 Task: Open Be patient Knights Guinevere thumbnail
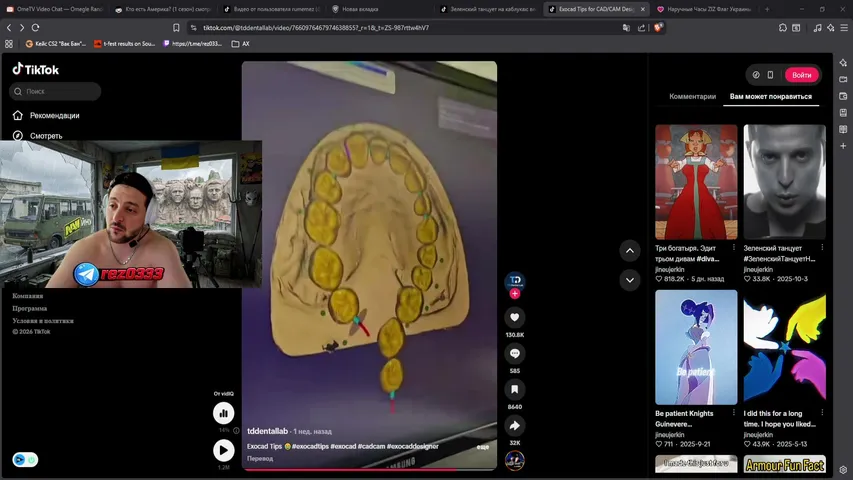point(696,347)
